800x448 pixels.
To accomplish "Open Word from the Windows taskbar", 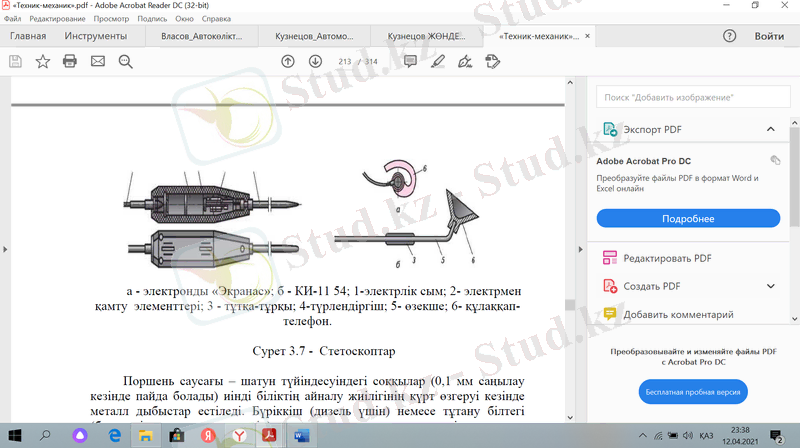I will [x=303, y=436].
